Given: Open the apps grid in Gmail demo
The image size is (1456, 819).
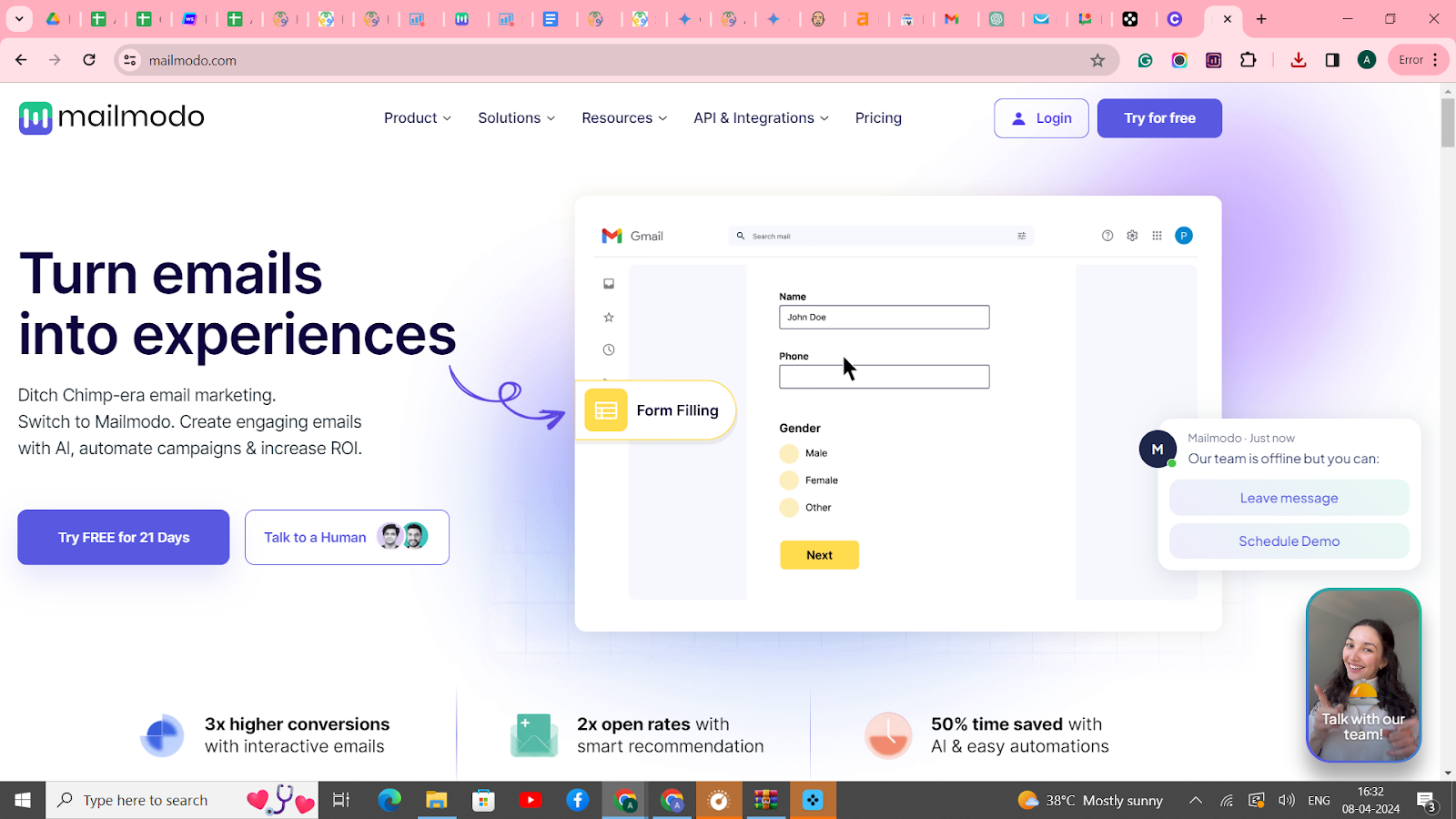Looking at the screenshot, I should [x=1157, y=236].
